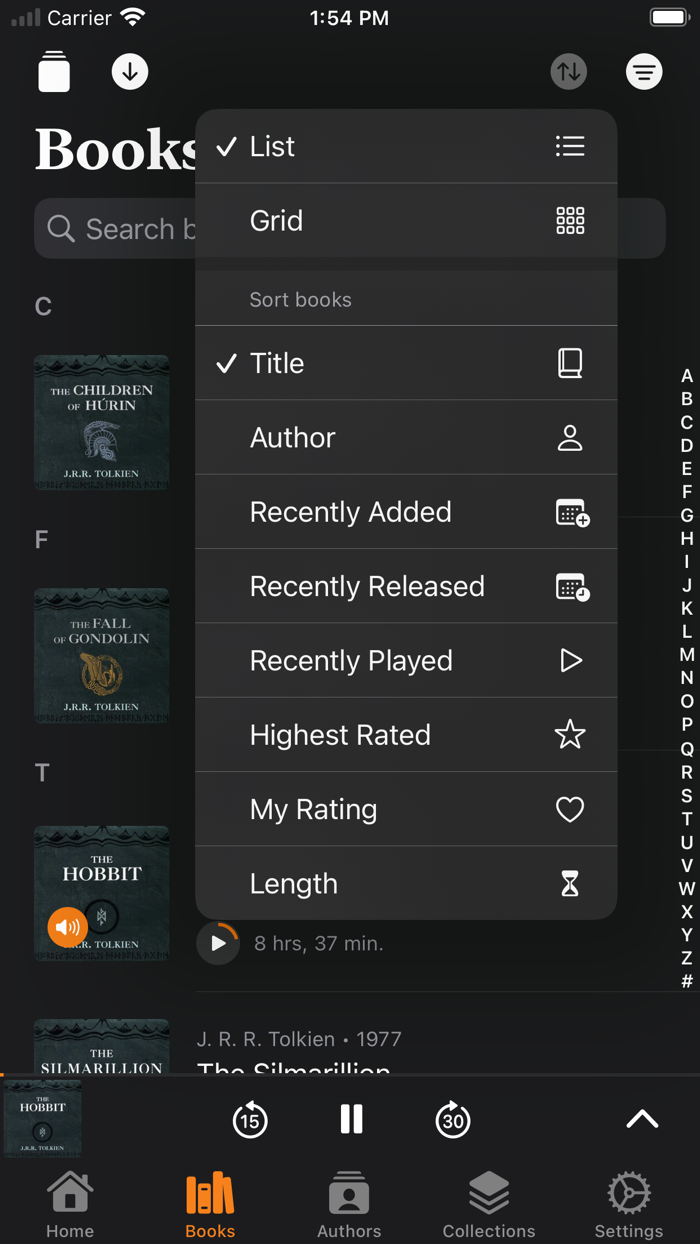Tap the '8 hrs, 37 min.' text
Screen dimensions: 700x1244
tap(319, 943)
